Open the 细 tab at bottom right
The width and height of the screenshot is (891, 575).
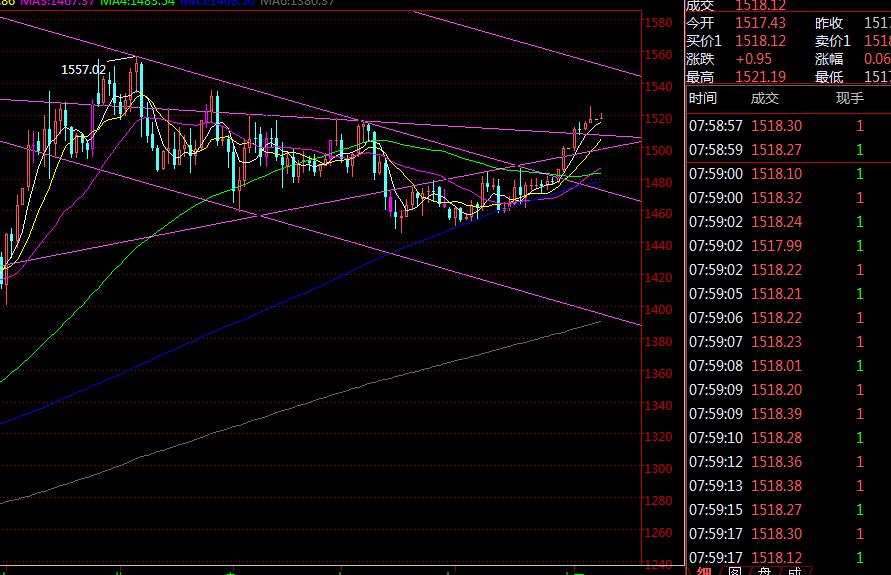pyautogui.click(x=704, y=570)
